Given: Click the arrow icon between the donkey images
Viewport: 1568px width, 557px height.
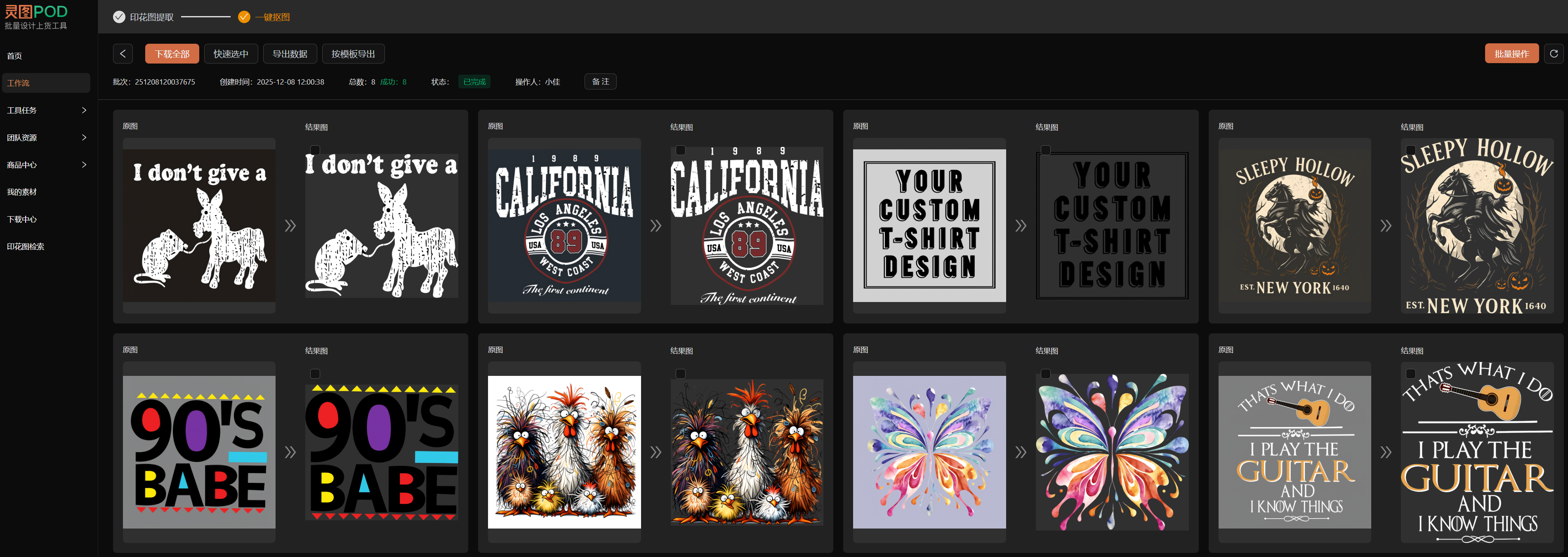Looking at the screenshot, I should [290, 226].
